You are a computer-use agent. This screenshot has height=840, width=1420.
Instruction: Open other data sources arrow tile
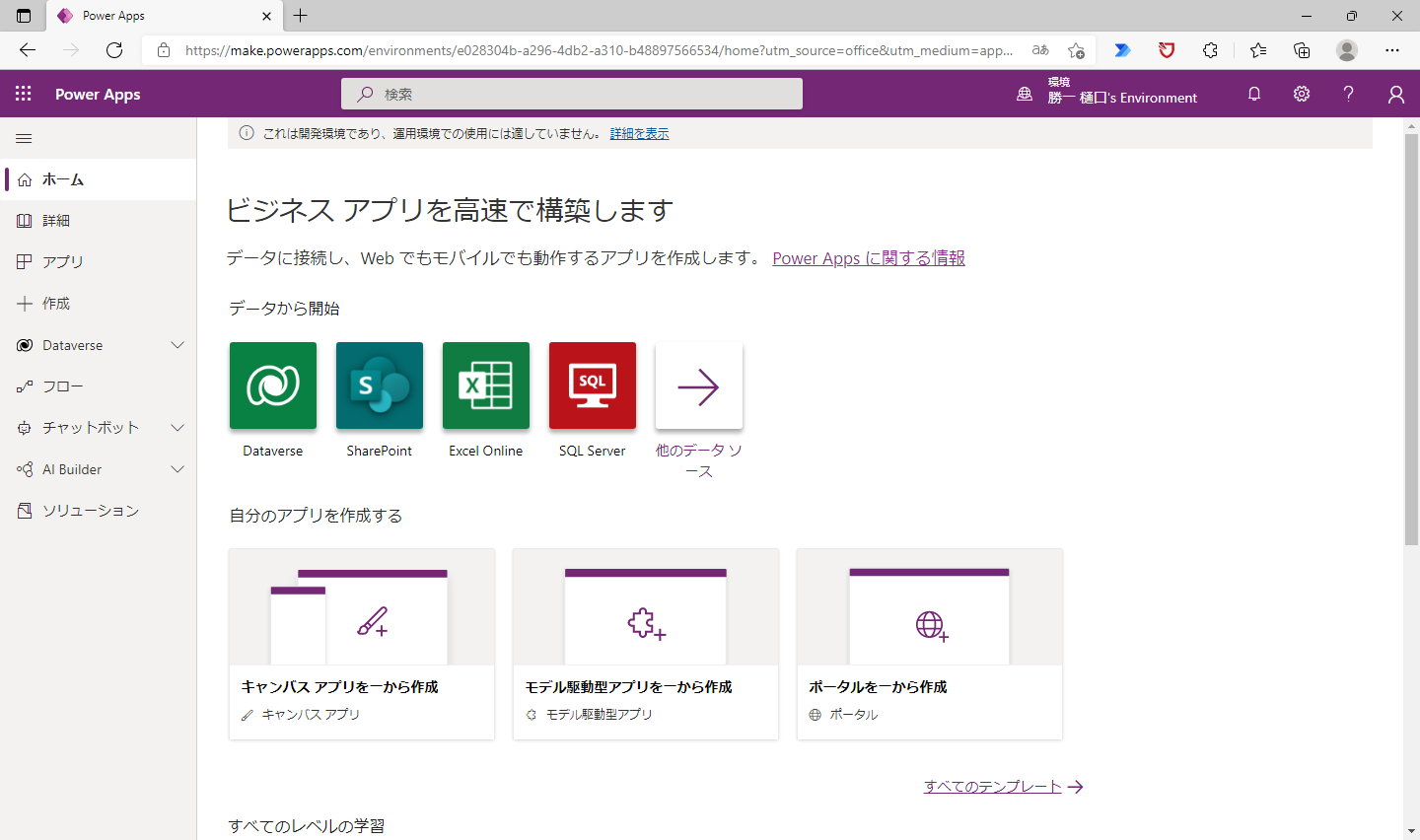[699, 385]
